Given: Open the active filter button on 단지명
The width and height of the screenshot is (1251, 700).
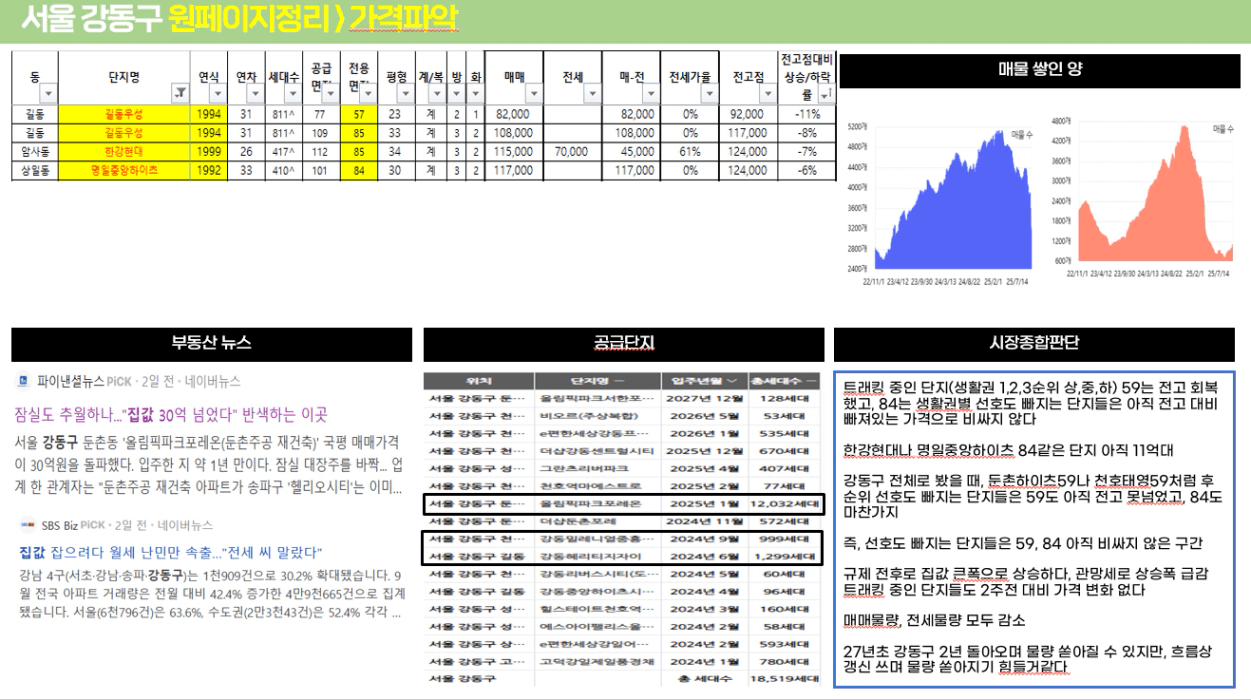Looking at the screenshot, I should [x=180, y=93].
